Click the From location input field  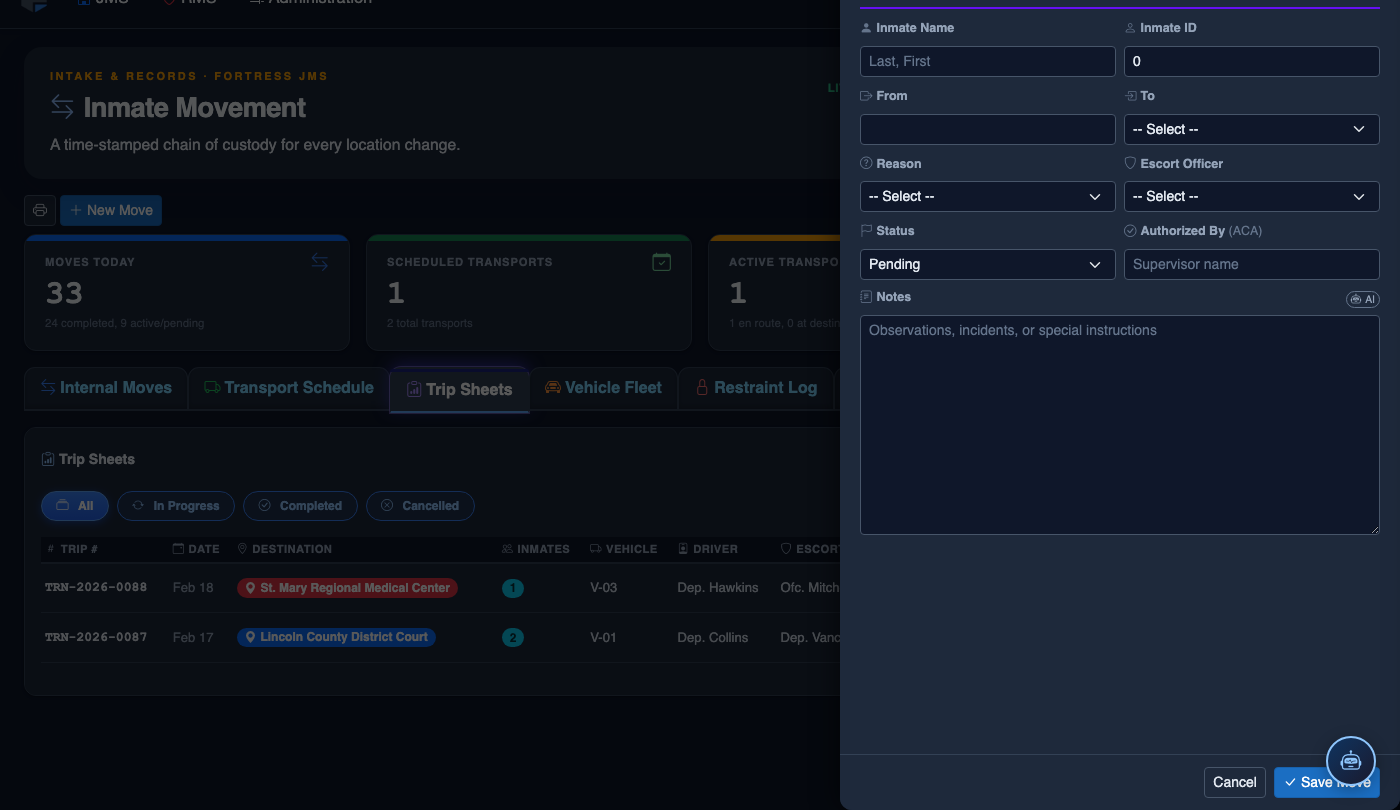coord(987,129)
